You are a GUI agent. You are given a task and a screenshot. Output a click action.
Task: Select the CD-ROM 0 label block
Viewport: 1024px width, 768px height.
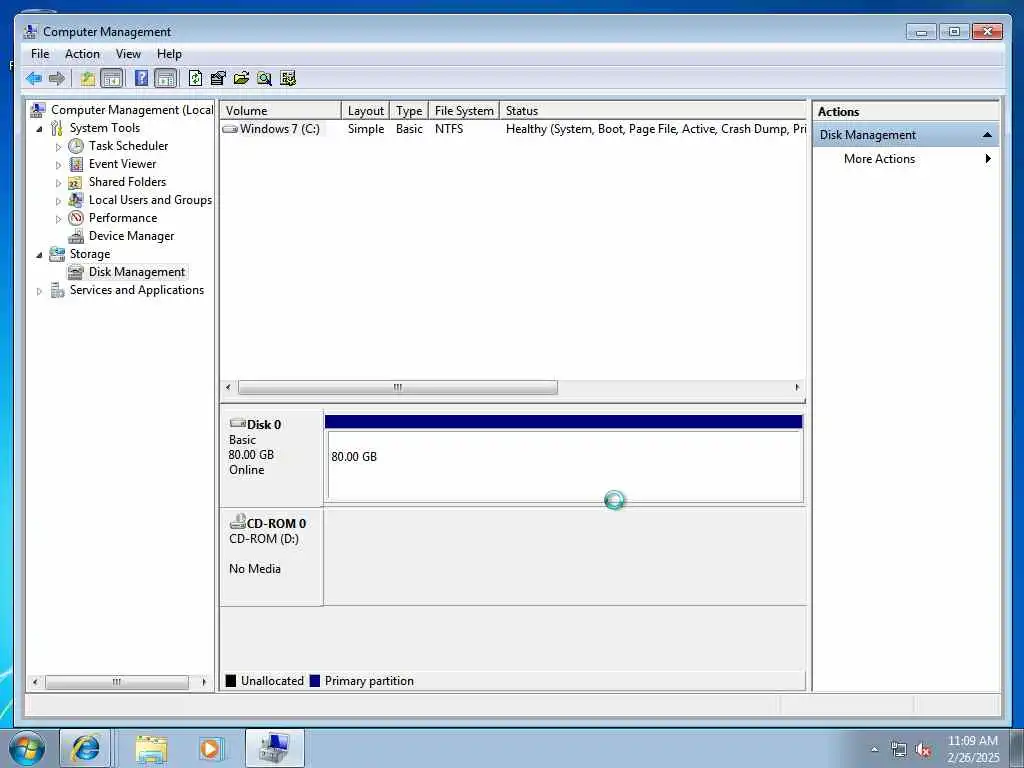(271, 557)
